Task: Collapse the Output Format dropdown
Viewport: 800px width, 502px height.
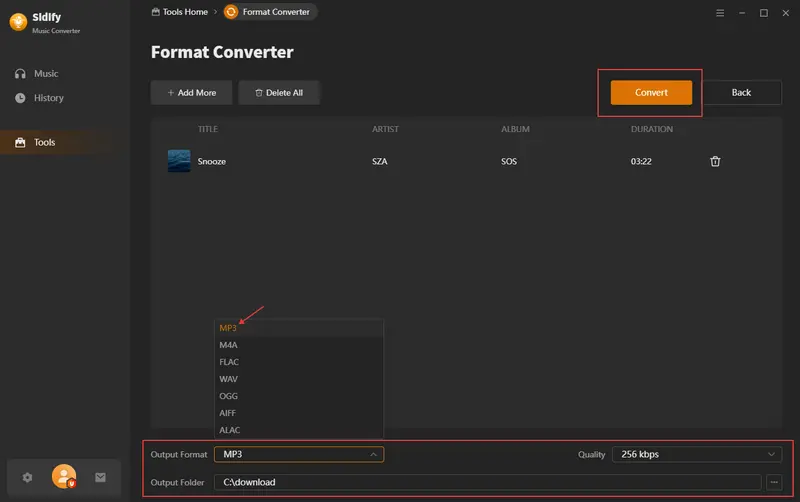Action: coord(299,454)
